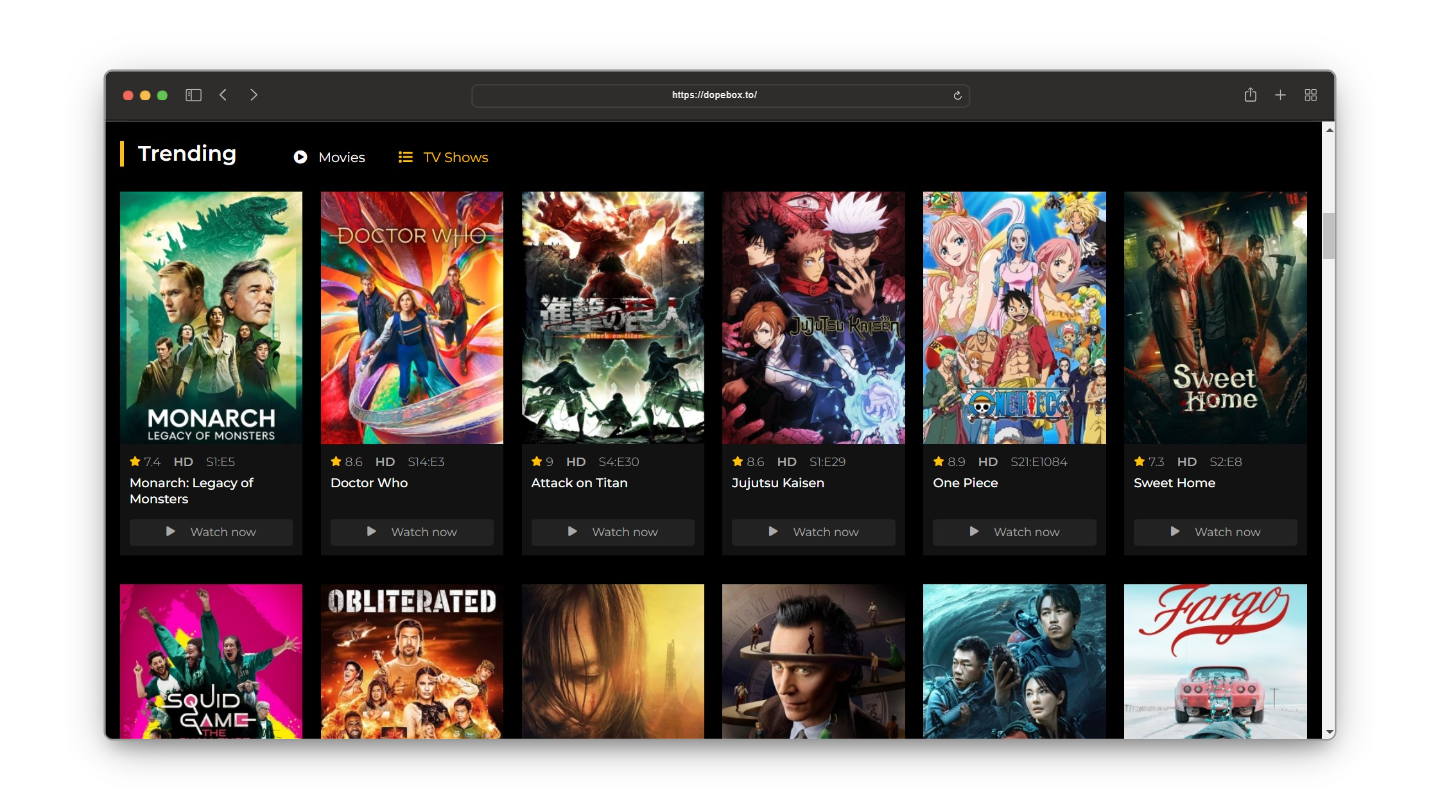Watch now for One Piece
The height and width of the screenshot is (810, 1440).
(x=1015, y=532)
